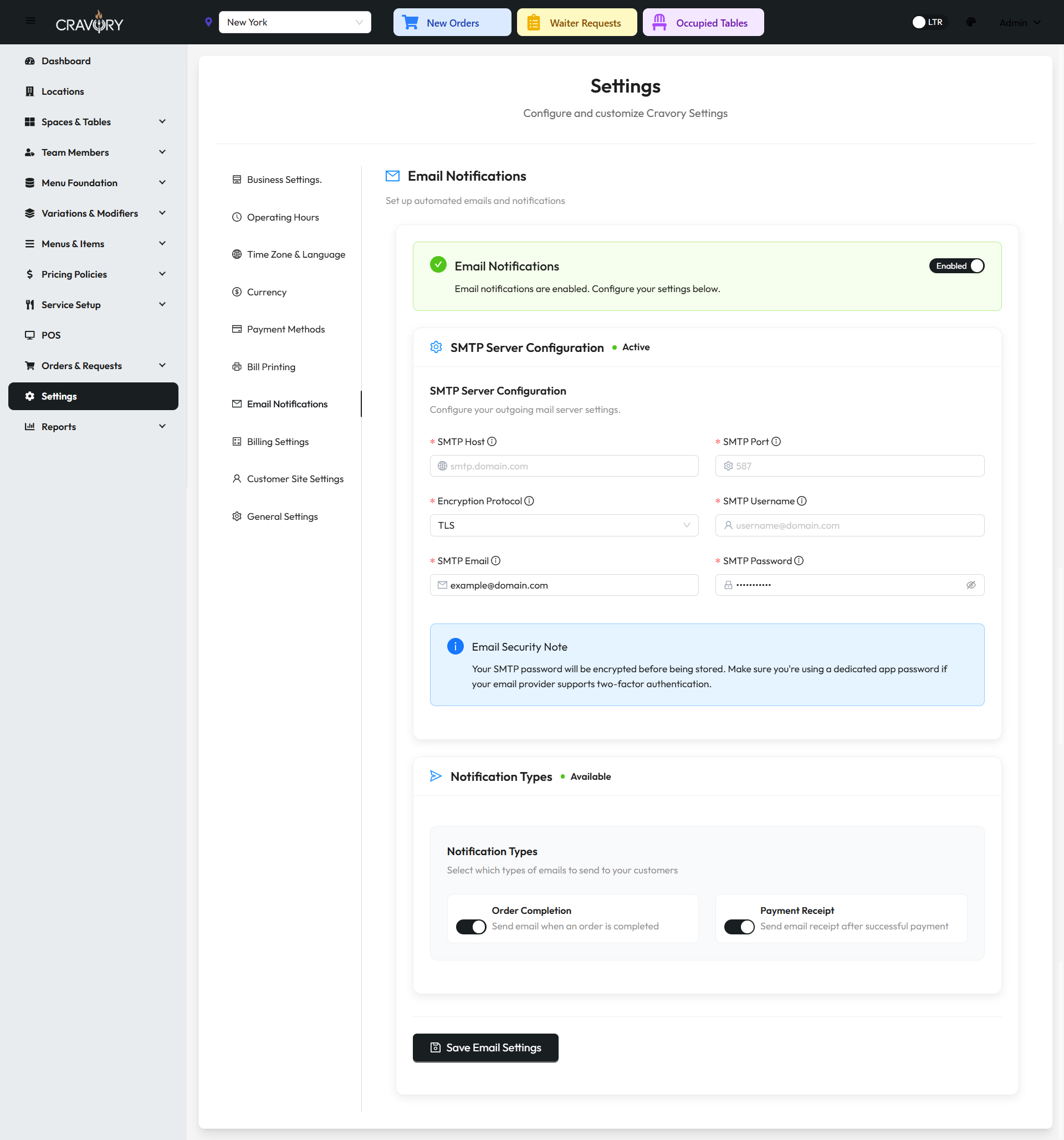
Task: Click the POS monitor icon
Action: [x=30, y=335]
